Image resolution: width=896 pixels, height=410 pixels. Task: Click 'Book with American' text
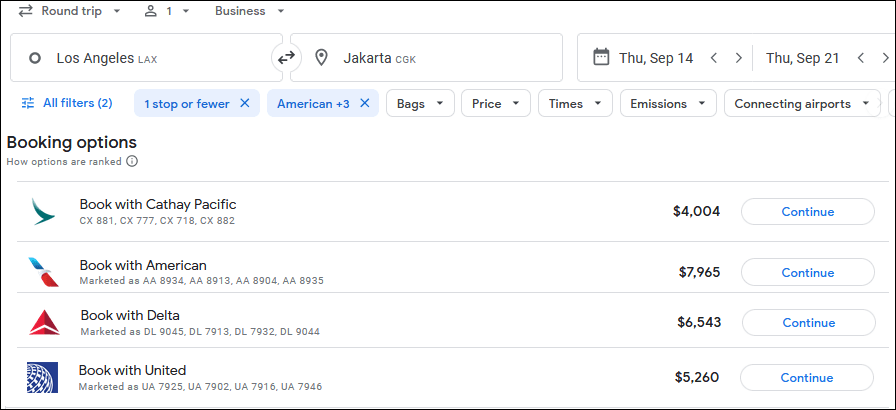point(143,265)
